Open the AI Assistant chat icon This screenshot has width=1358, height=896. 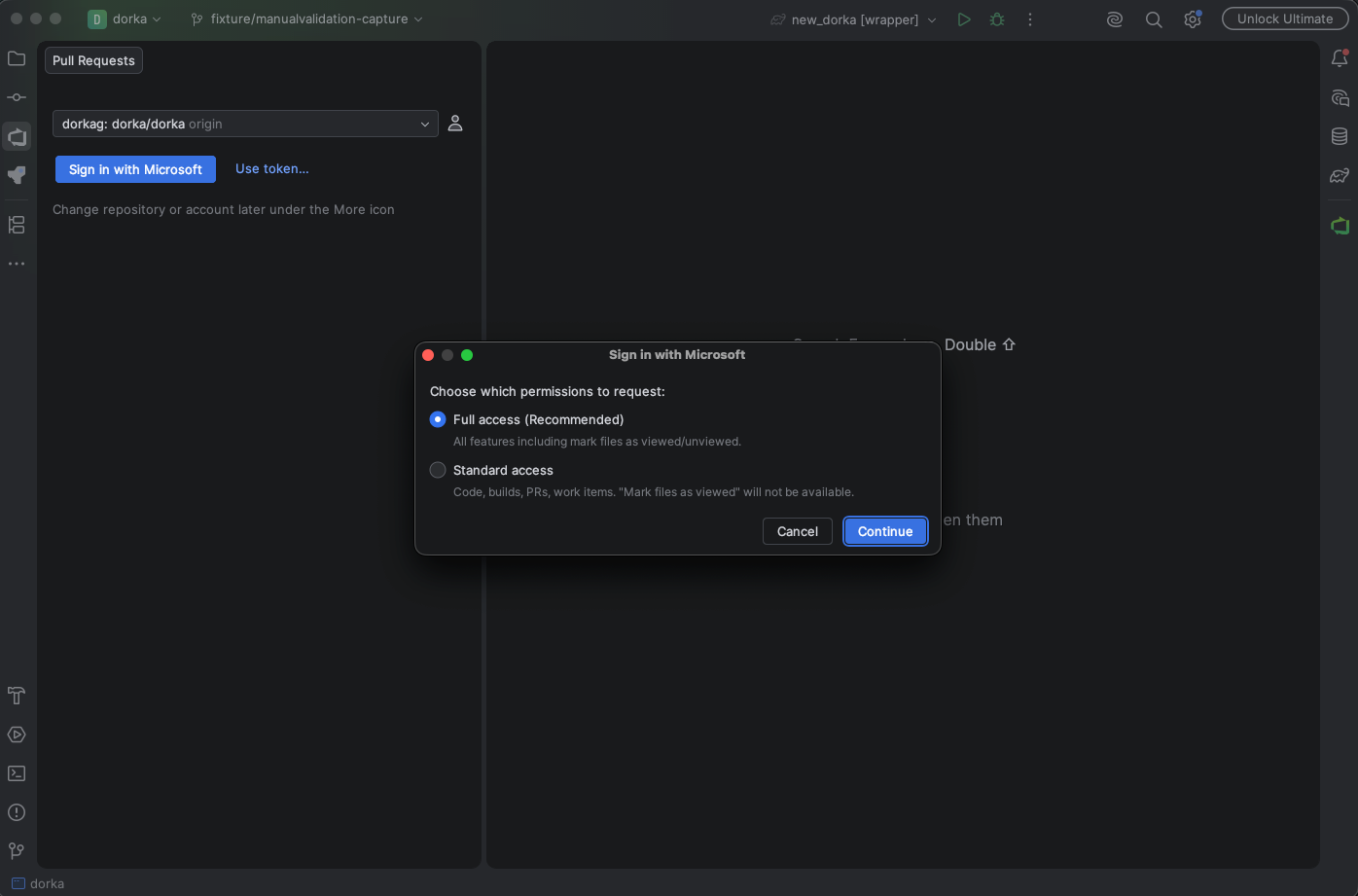point(1340,97)
